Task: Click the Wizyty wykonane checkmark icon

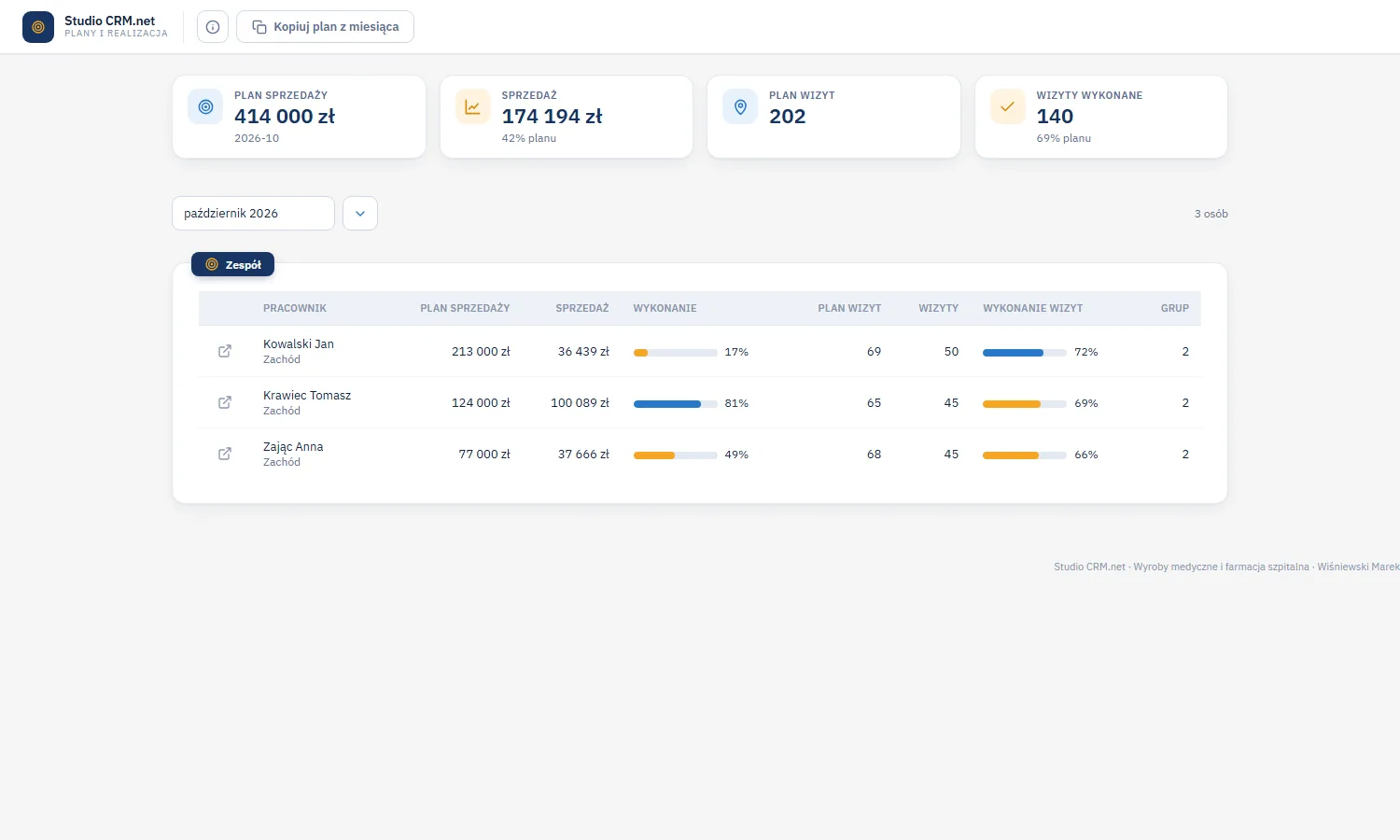Action: (1008, 107)
